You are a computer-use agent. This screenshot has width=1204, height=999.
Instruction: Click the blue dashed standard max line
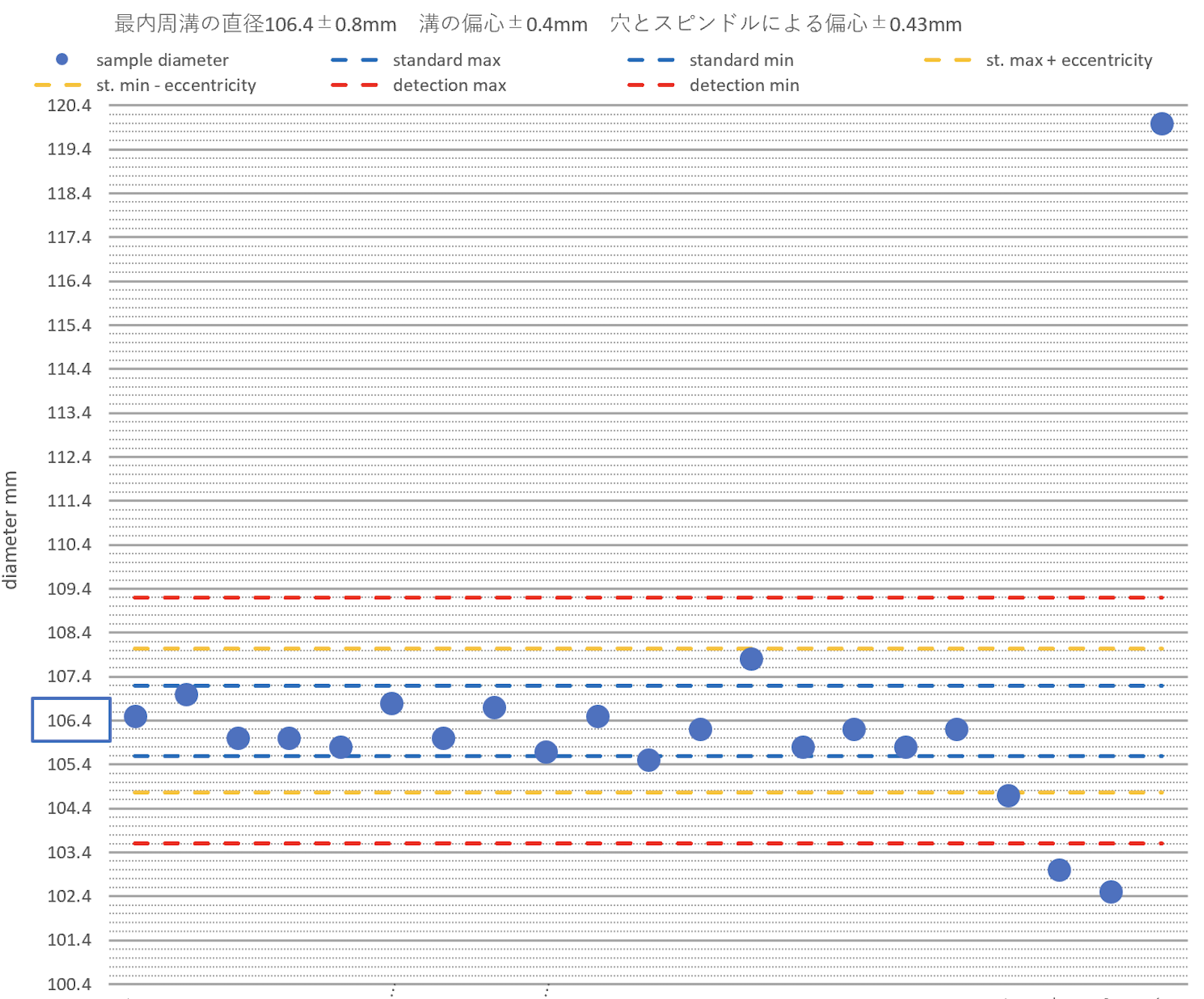[648, 685]
